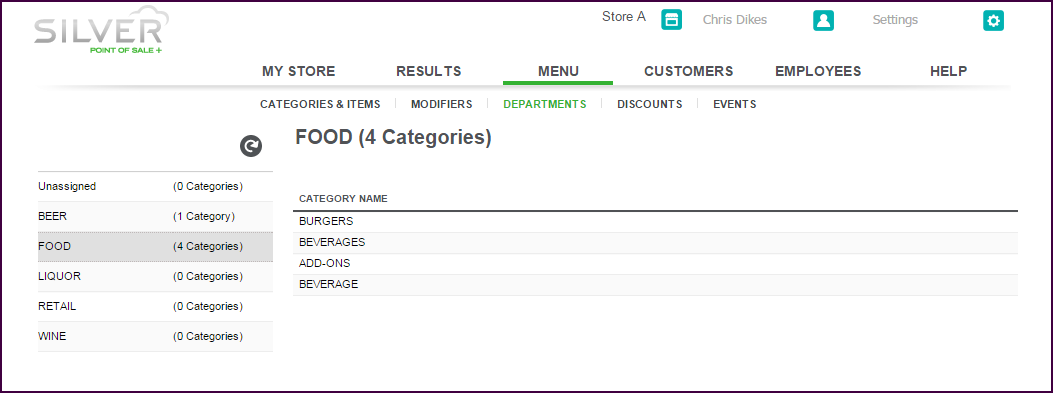Open the EVENTS submenu
Screen dimensions: 1053x393
(735, 104)
